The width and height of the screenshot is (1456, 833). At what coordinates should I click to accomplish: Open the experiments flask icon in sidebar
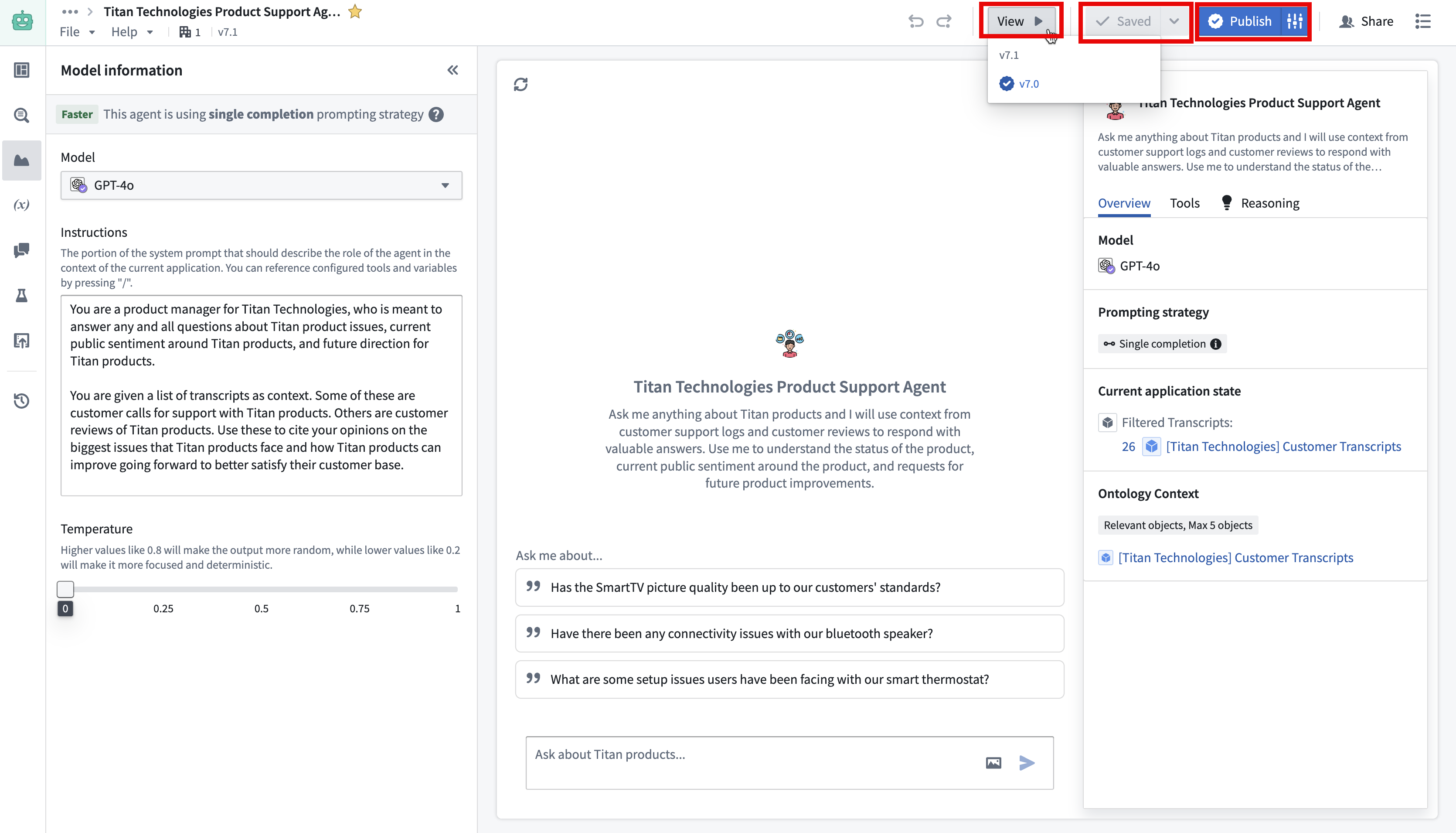(21, 295)
